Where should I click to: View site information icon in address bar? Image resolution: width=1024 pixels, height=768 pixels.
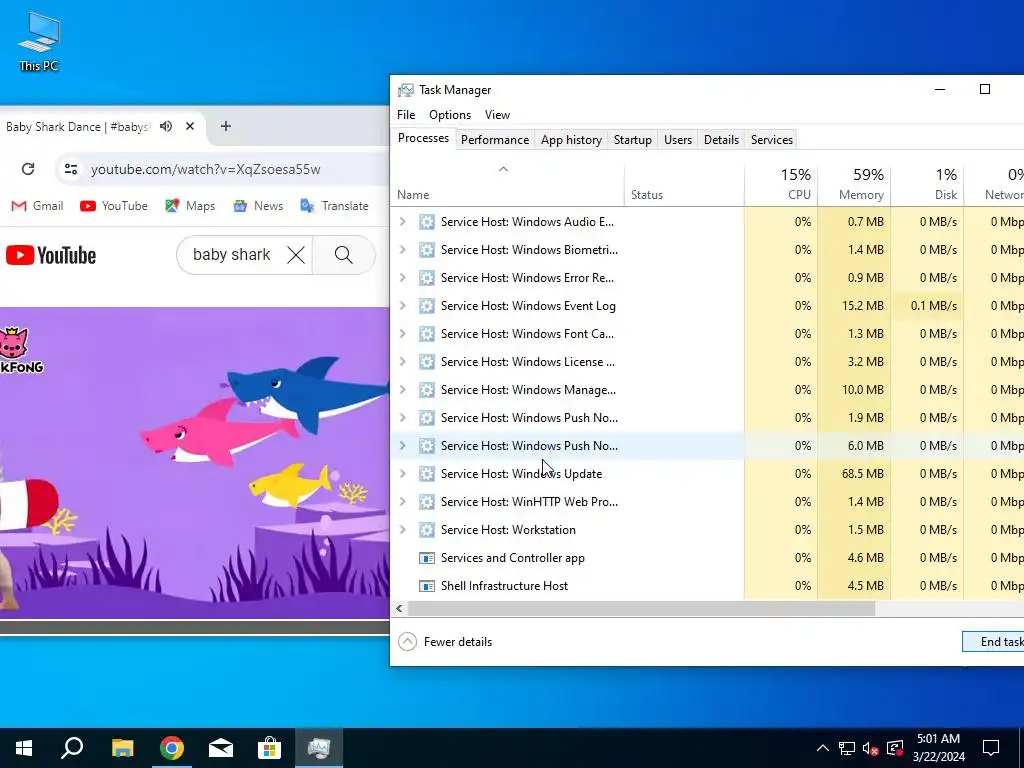71,169
